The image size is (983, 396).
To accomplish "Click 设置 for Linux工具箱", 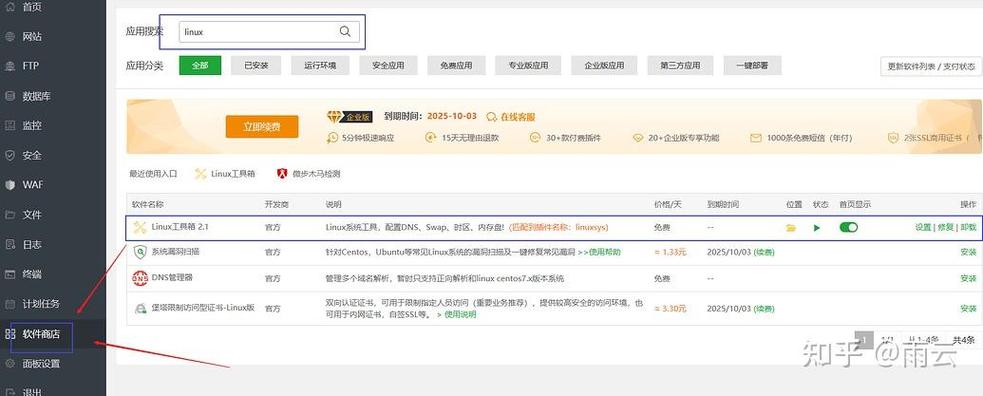I will [x=923, y=227].
